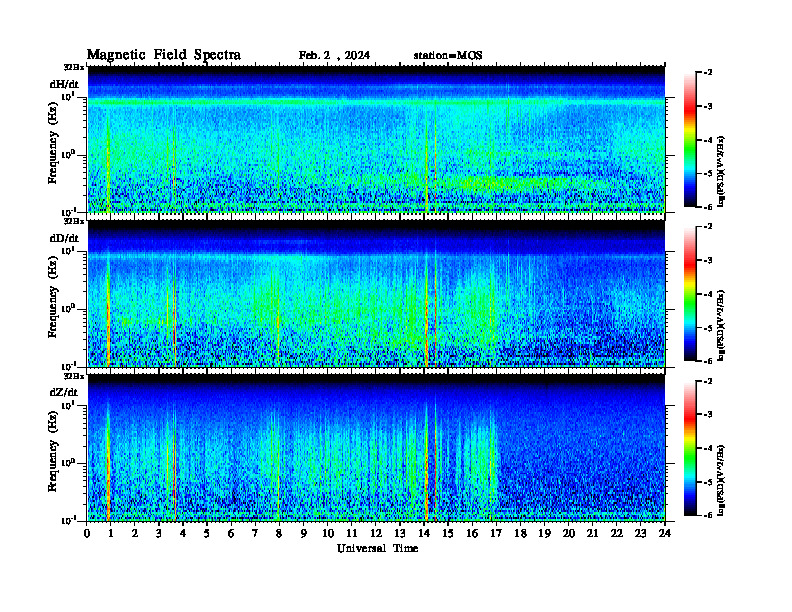Click hour 2 on the Universal Time axis
The height and width of the screenshot is (612, 792).
click(x=135, y=533)
